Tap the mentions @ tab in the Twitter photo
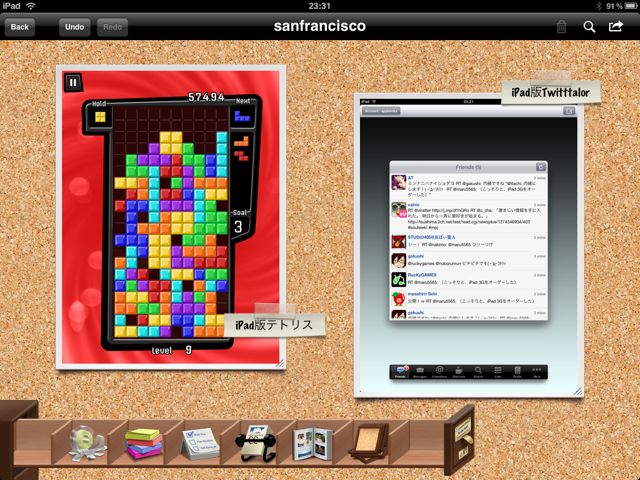This screenshot has height=480, width=640. tap(439, 372)
